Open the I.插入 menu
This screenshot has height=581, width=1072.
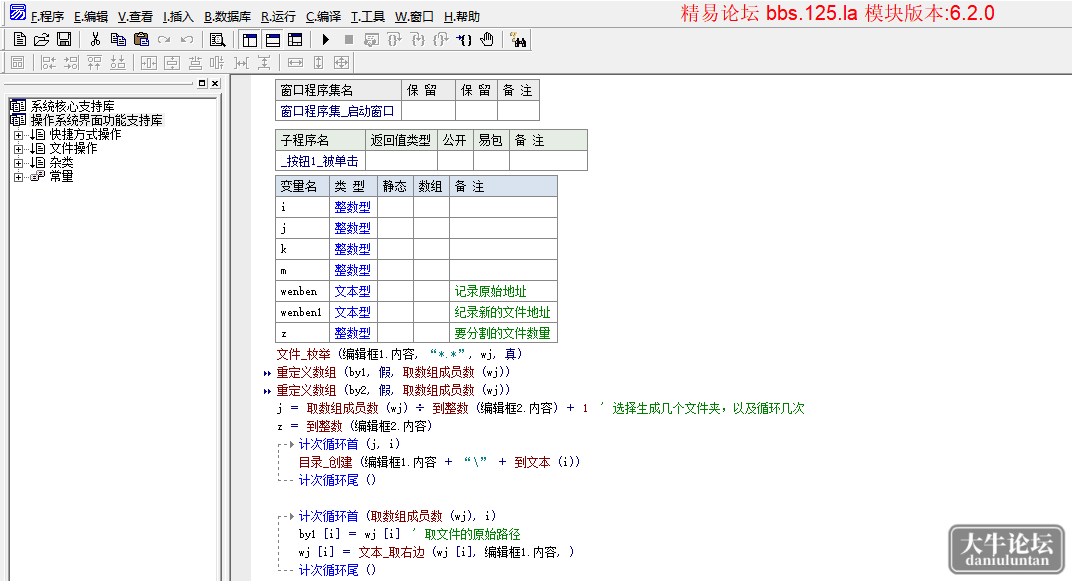pyautogui.click(x=178, y=16)
